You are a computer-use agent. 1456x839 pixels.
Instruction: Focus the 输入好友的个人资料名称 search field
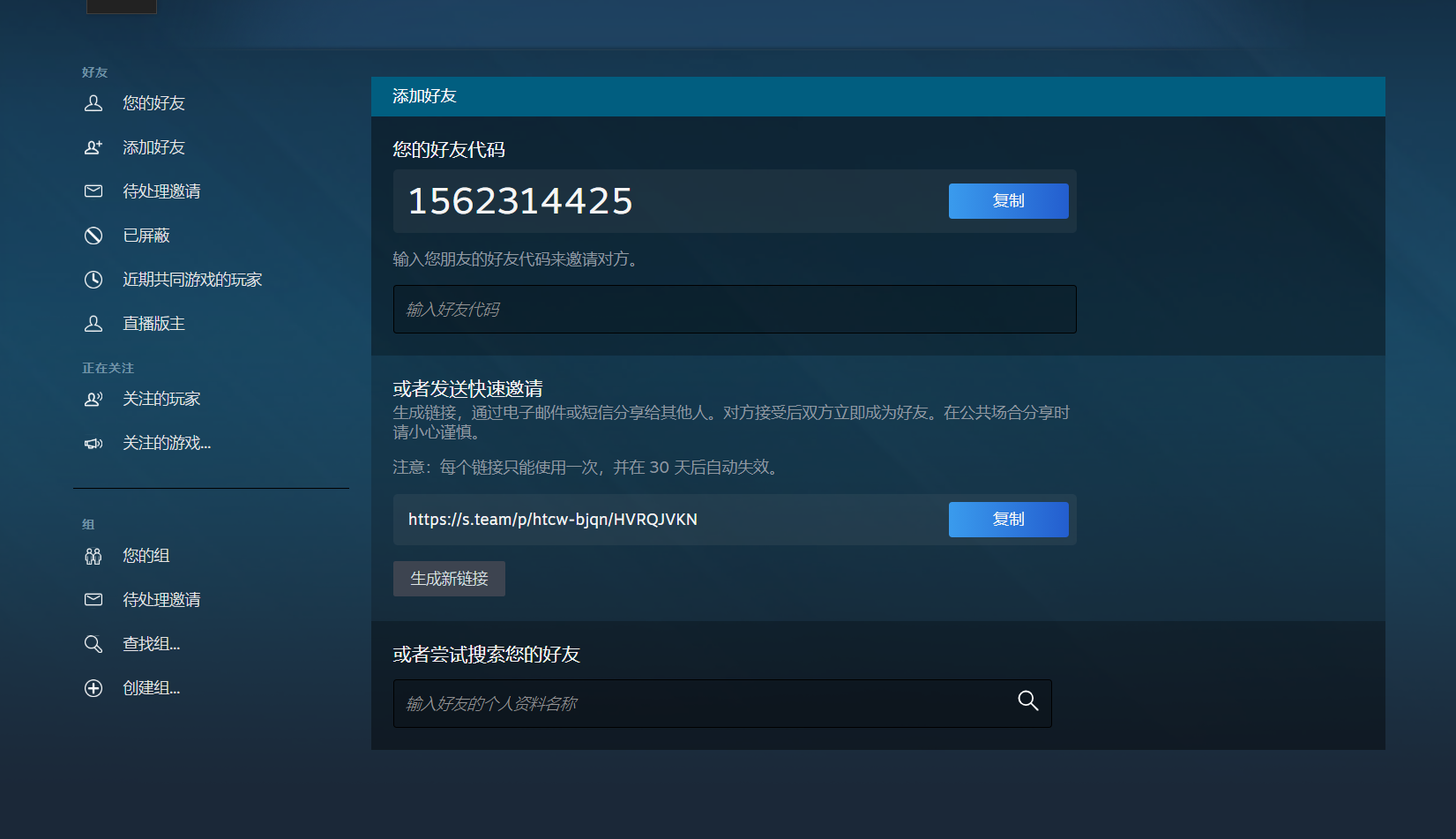coord(722,703)
